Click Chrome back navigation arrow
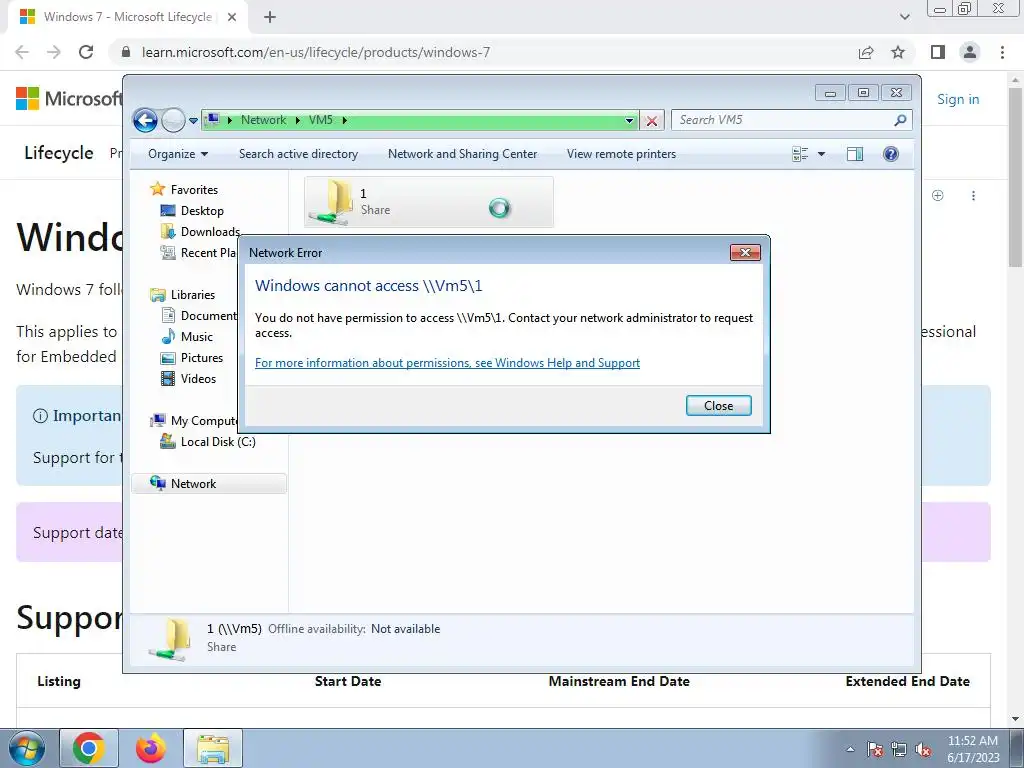The image size is (1024, 768). coord(22,52)
